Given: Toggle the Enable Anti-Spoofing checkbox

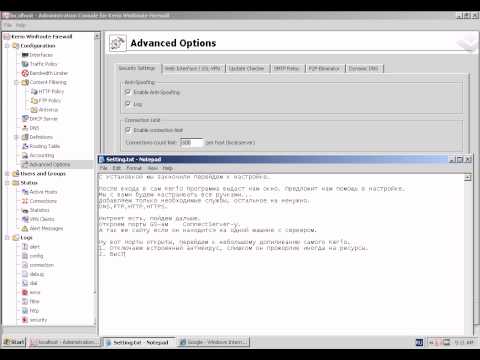Looking at the screenshot, I should pos(128,92).
